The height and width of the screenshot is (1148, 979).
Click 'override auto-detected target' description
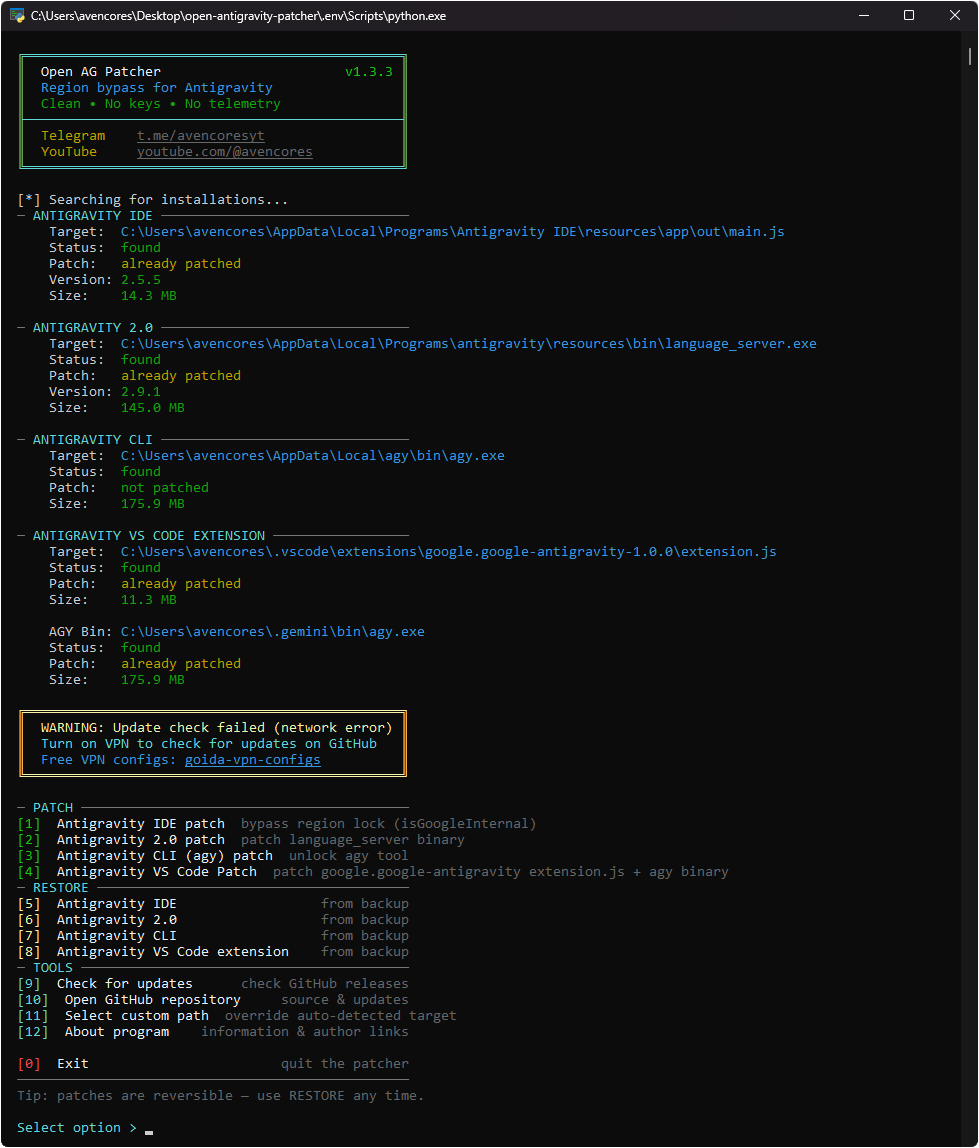coord(340,1015)
